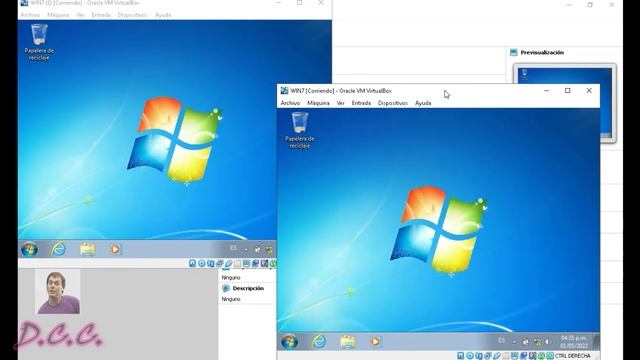The image size is (640, 360).
Task: Open network tray icon in front WIN7 guest
Action: point(538,342)
